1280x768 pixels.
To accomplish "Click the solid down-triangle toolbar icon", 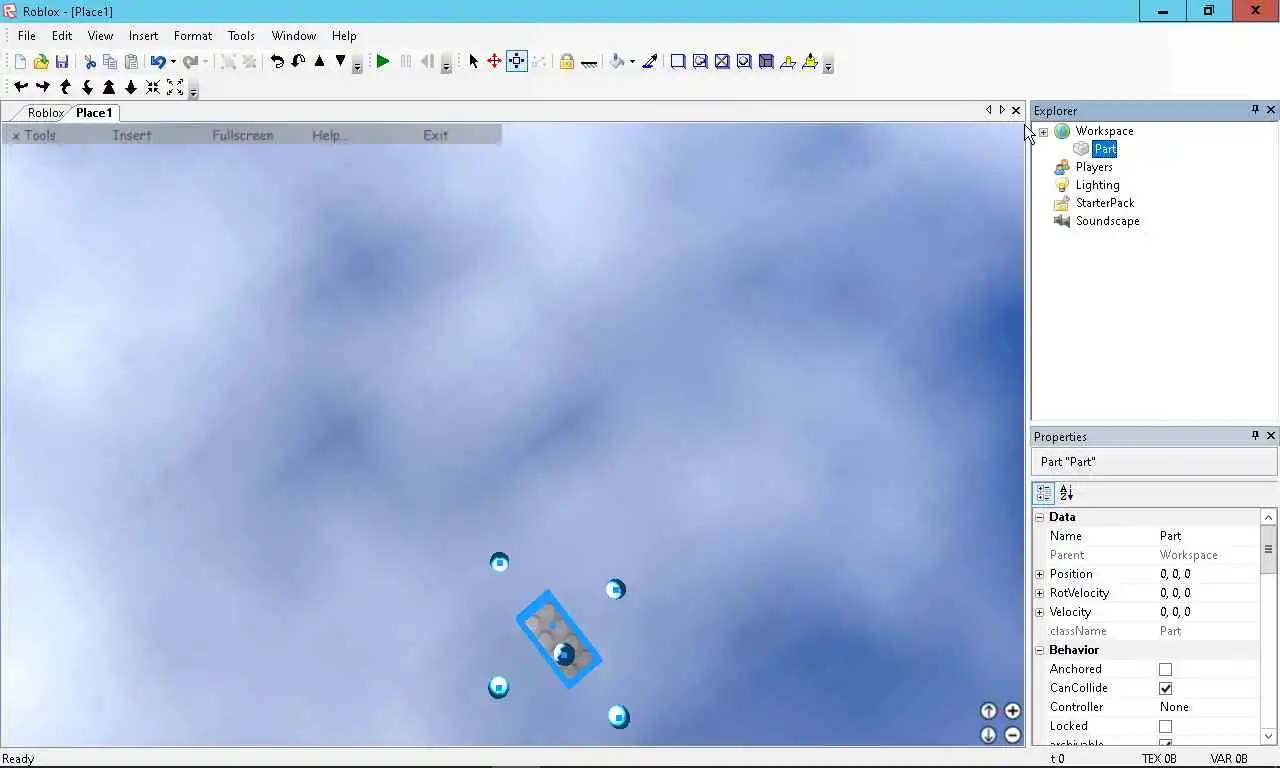I will click(x=340, y=61).
